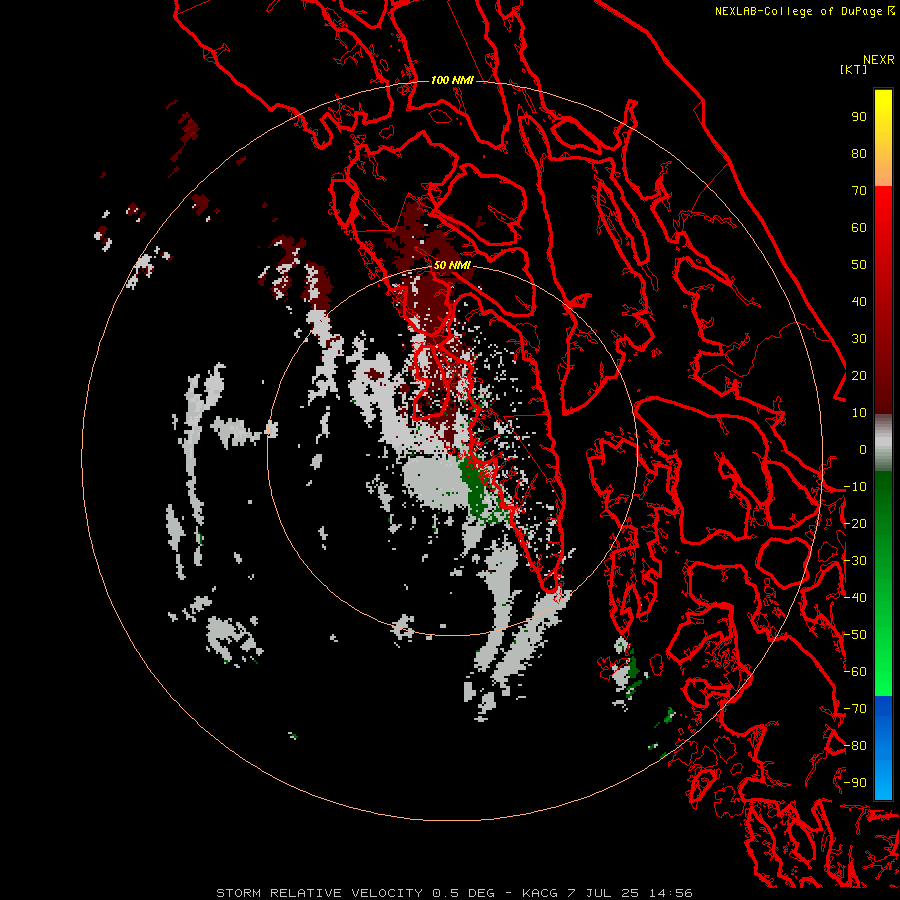Click the -50 value on velocity scale
Screen dimensions: 900x900
click(855, 635)
